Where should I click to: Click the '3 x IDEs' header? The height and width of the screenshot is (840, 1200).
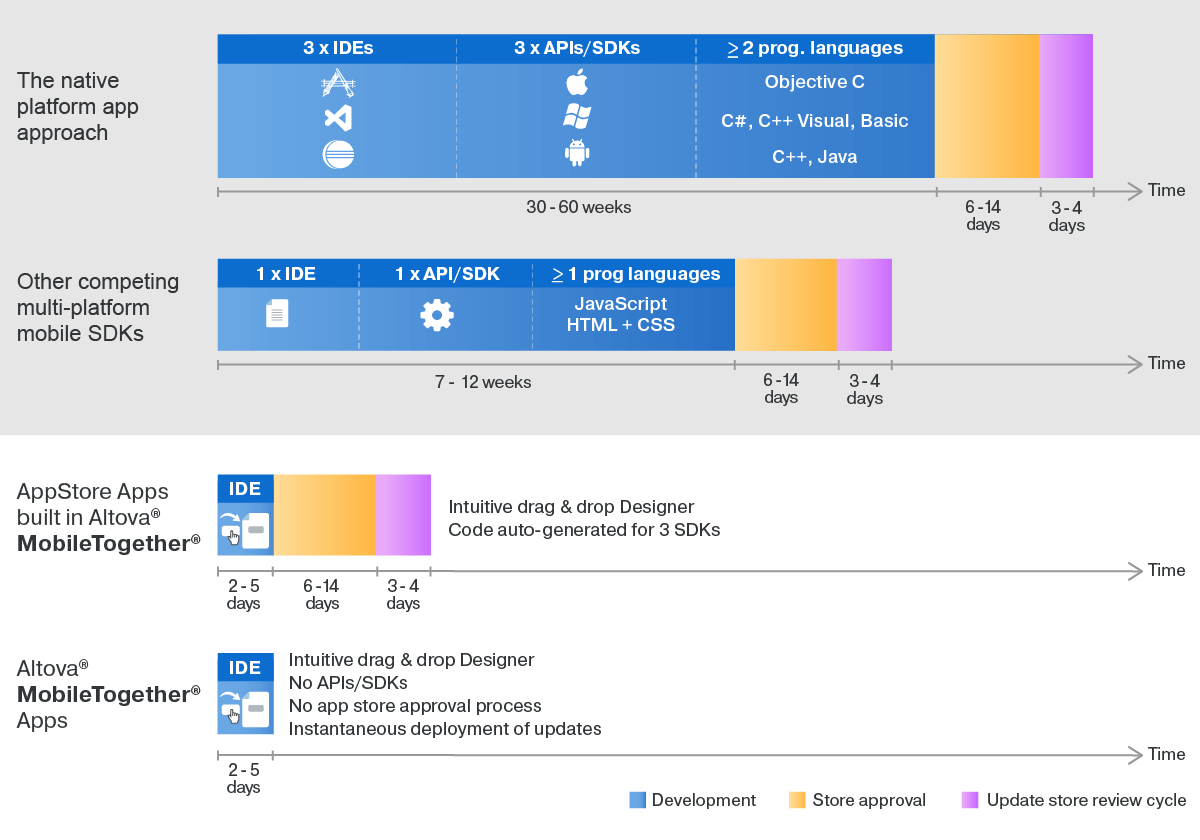338,48
